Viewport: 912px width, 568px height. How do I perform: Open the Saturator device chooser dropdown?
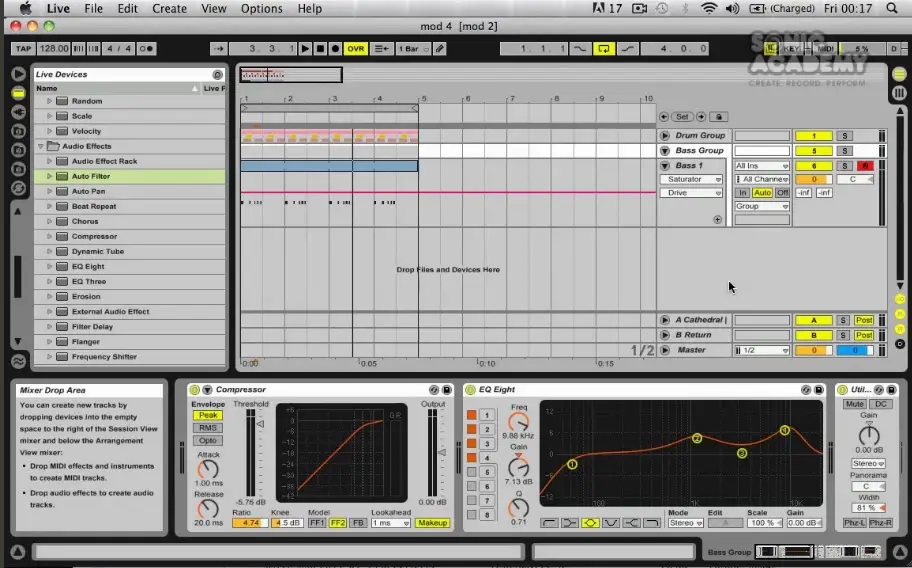[692, 179]
